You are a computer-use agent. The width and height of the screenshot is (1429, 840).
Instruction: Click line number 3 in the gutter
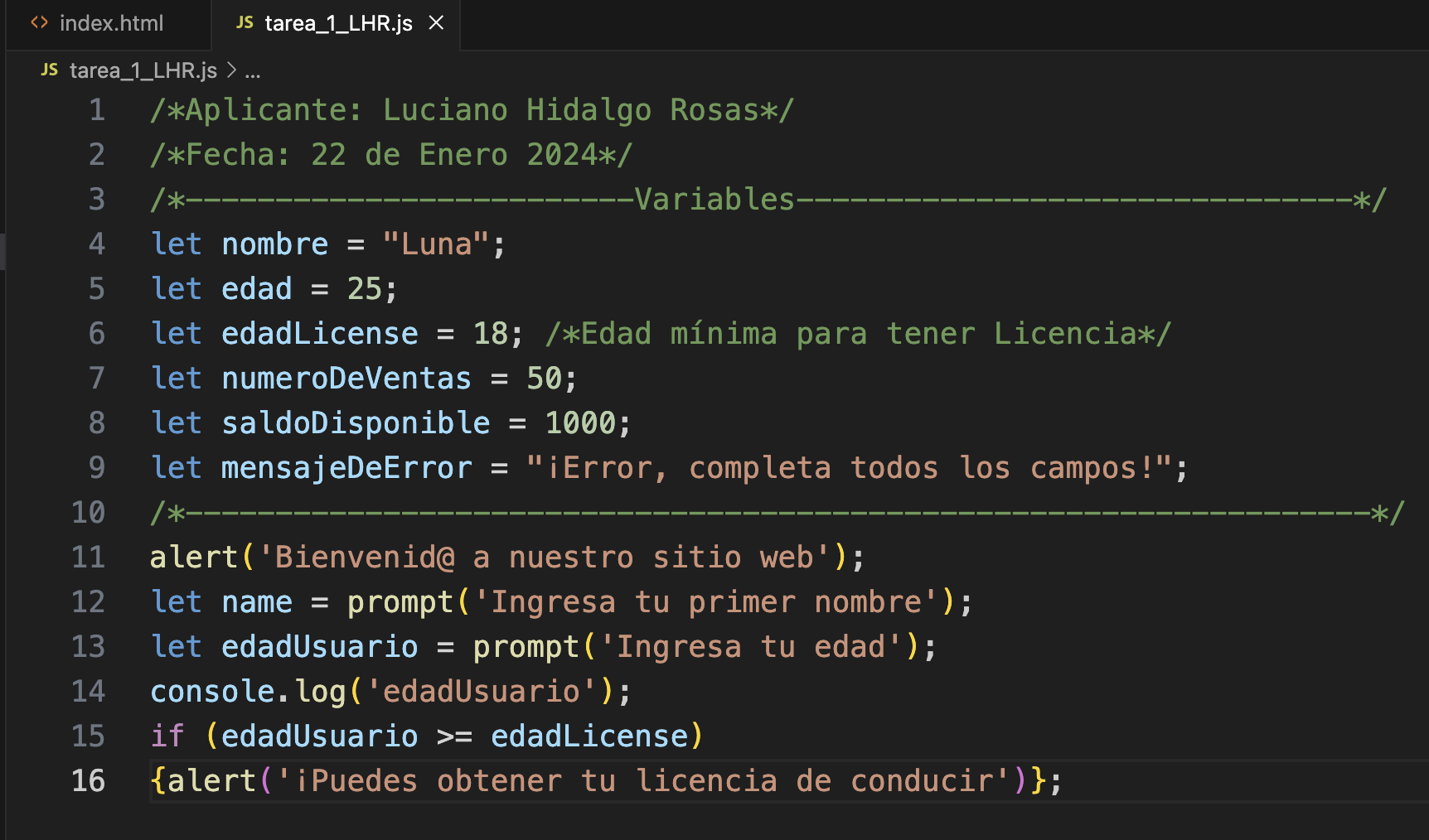[x=97, y=200]
